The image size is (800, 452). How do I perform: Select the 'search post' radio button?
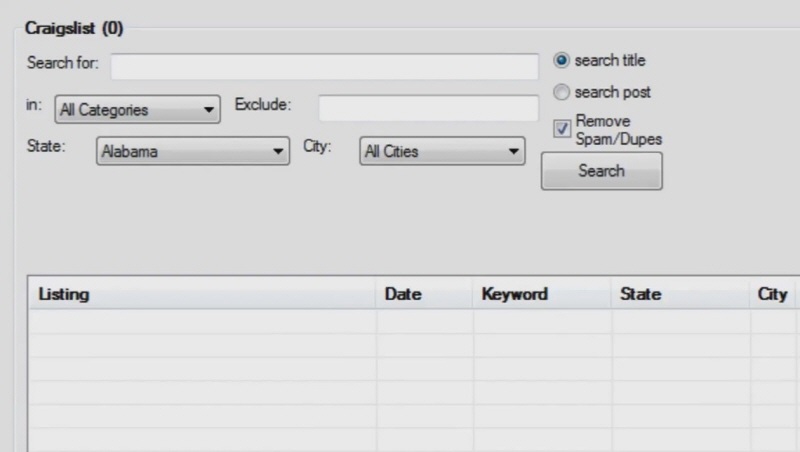click(561, 92)
